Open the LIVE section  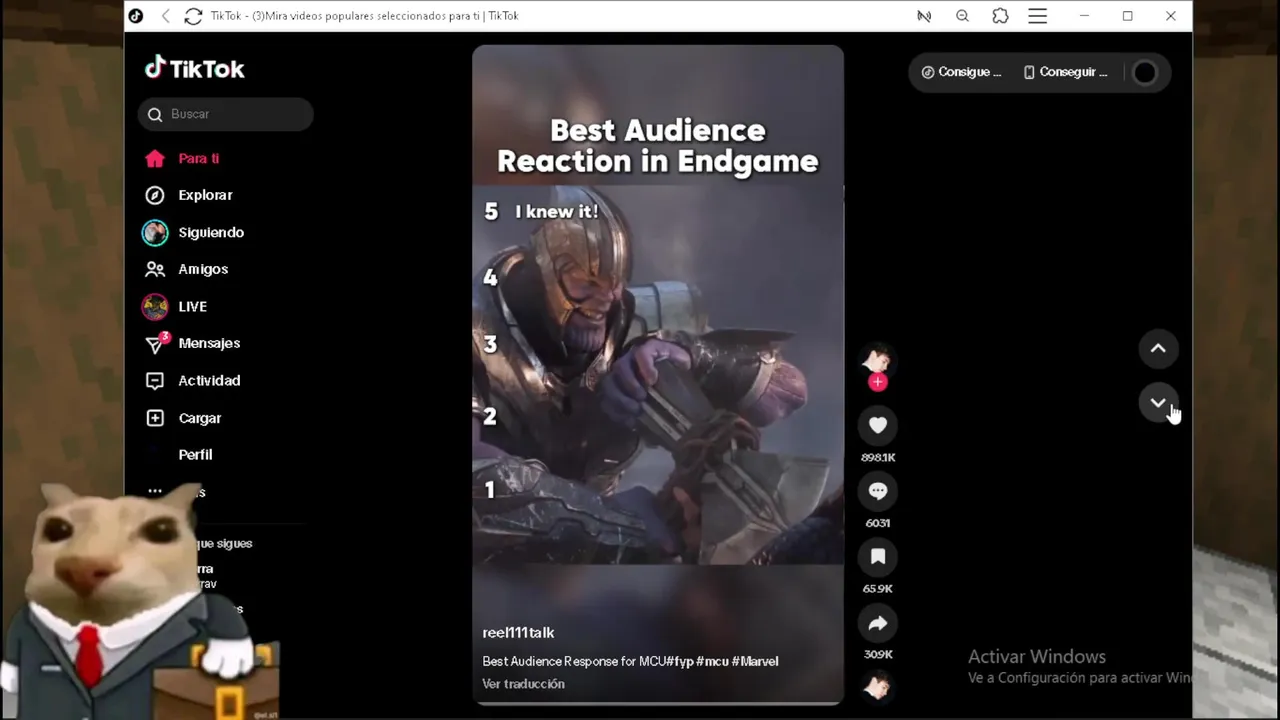click(x=192, y=306)
